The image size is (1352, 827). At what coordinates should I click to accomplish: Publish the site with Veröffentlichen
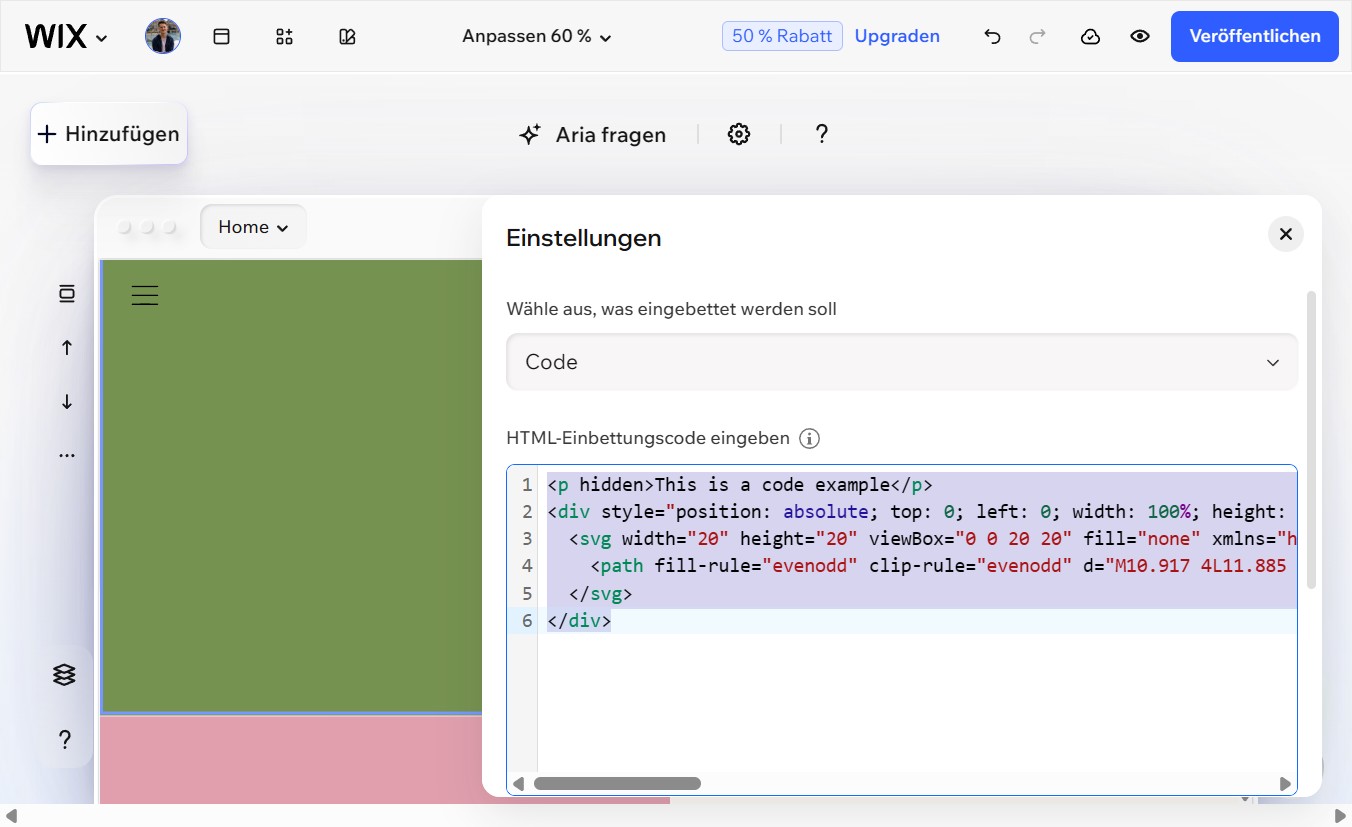[x=1255, y=36]
